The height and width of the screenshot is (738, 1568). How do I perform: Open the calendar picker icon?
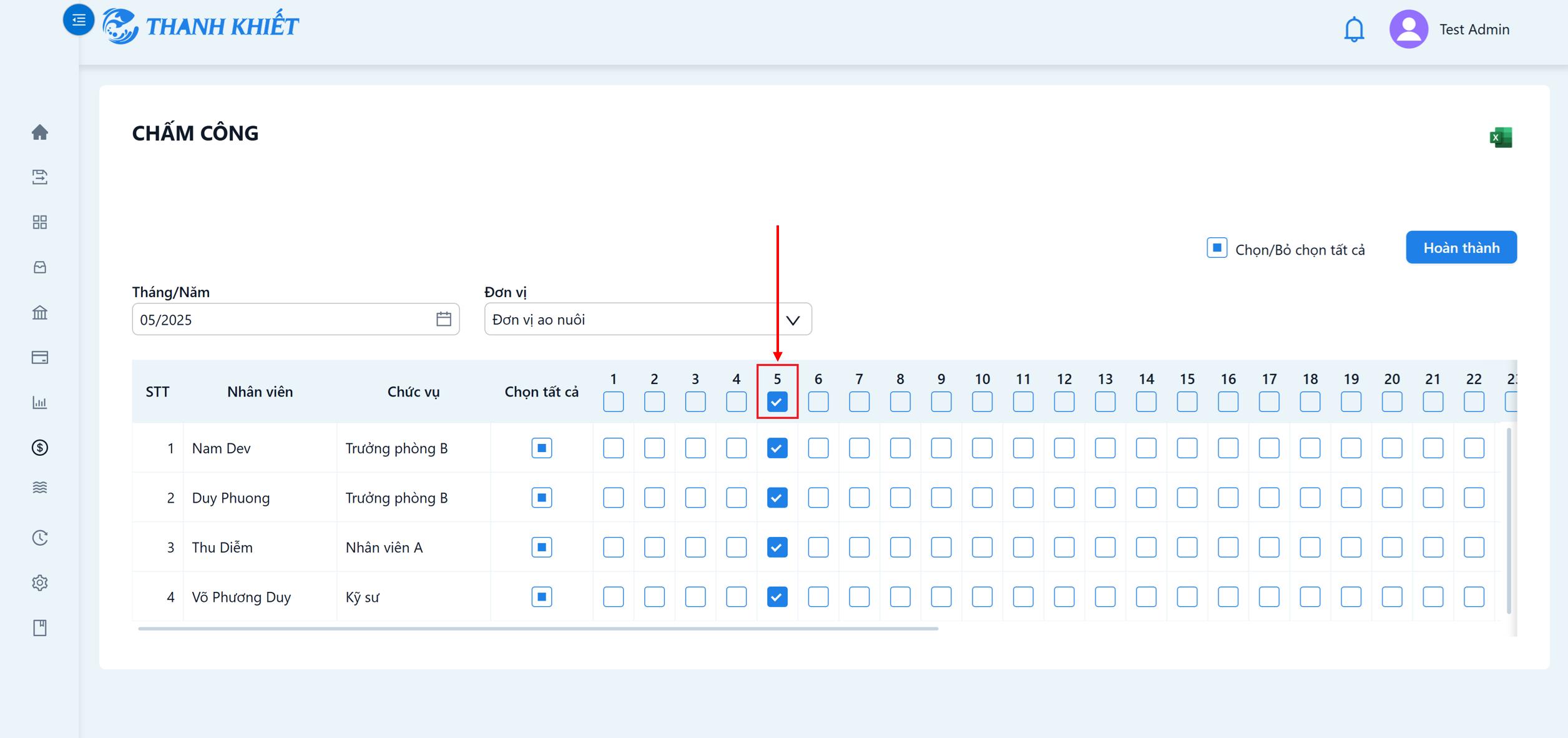pyautogui.click(x=443, y=319)
